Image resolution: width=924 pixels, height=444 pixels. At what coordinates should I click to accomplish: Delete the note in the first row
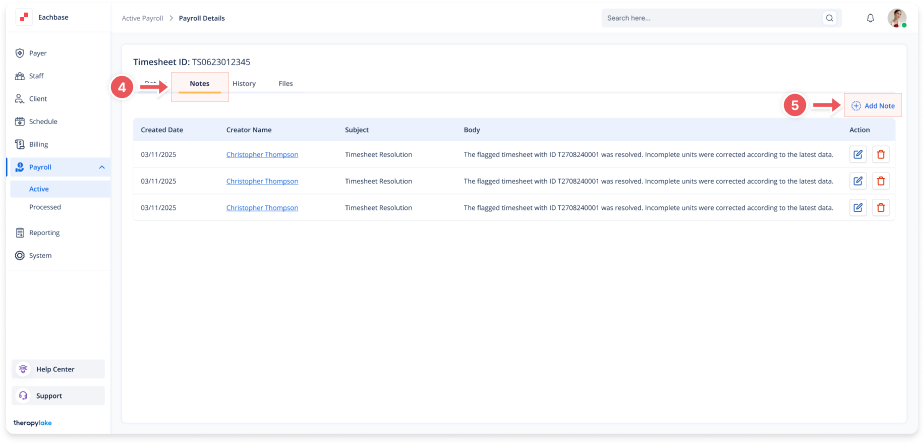click(x=881, y=154)
